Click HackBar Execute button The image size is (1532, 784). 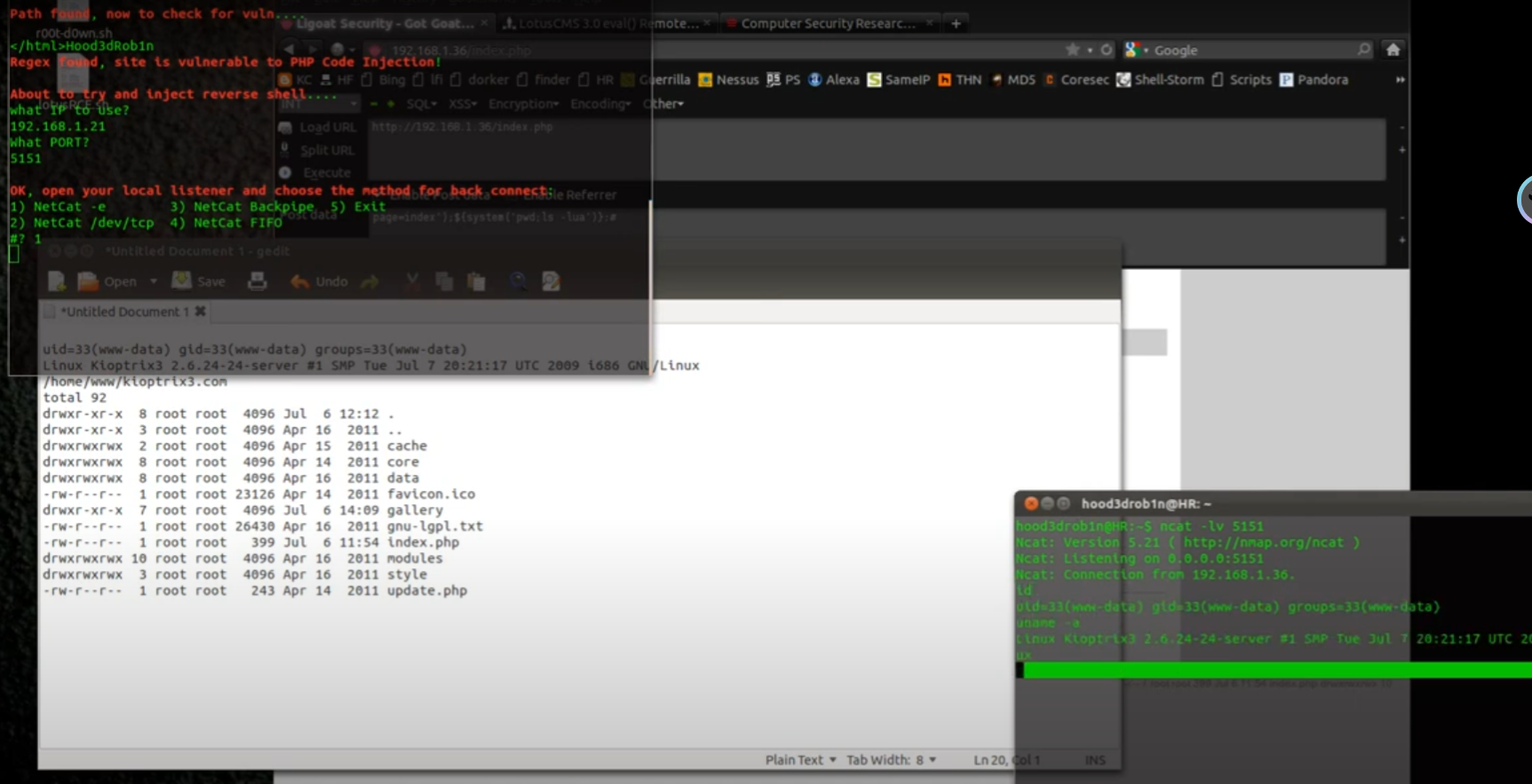(x=316, y=172)
